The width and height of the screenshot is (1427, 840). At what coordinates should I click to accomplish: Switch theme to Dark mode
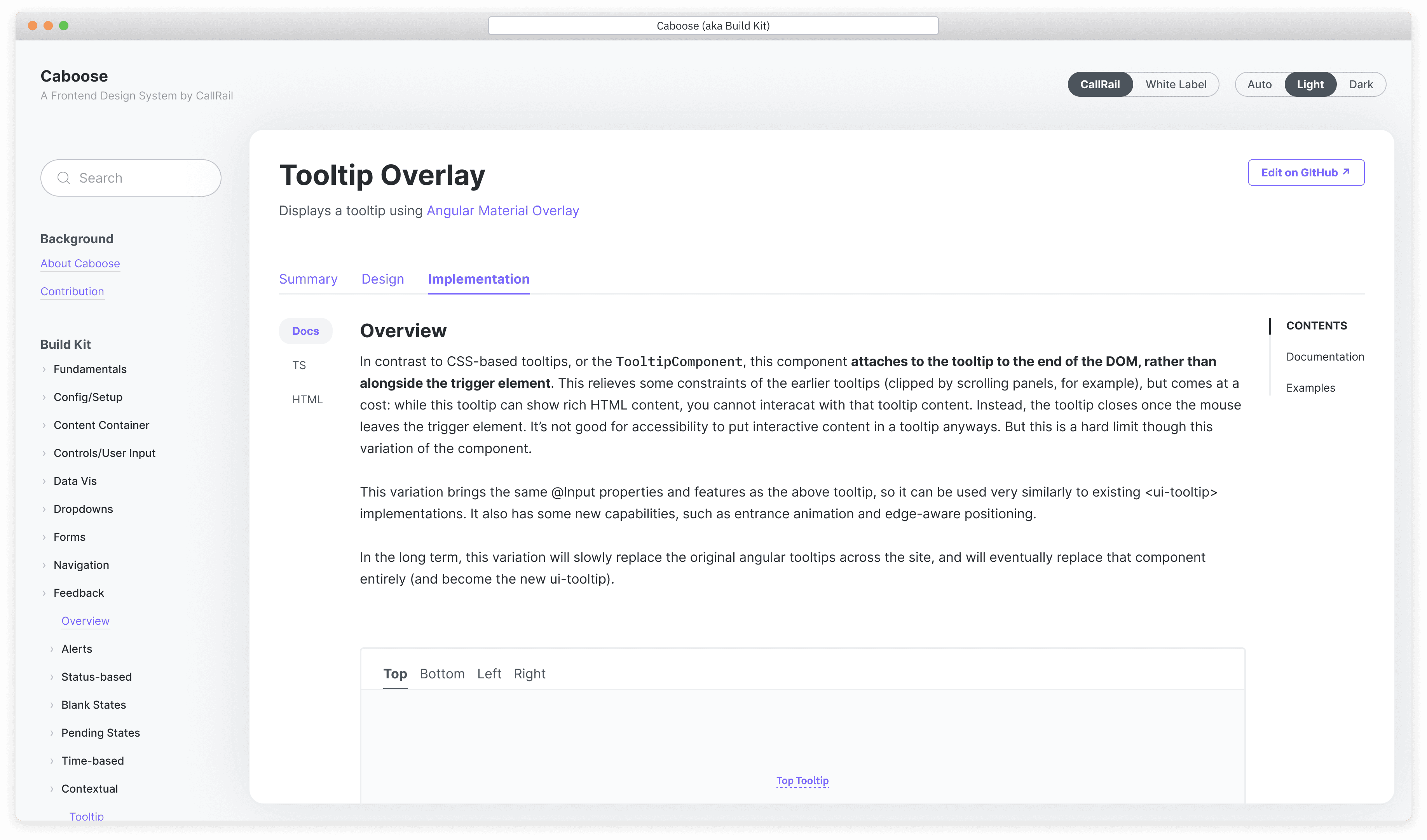(1360, 84)
